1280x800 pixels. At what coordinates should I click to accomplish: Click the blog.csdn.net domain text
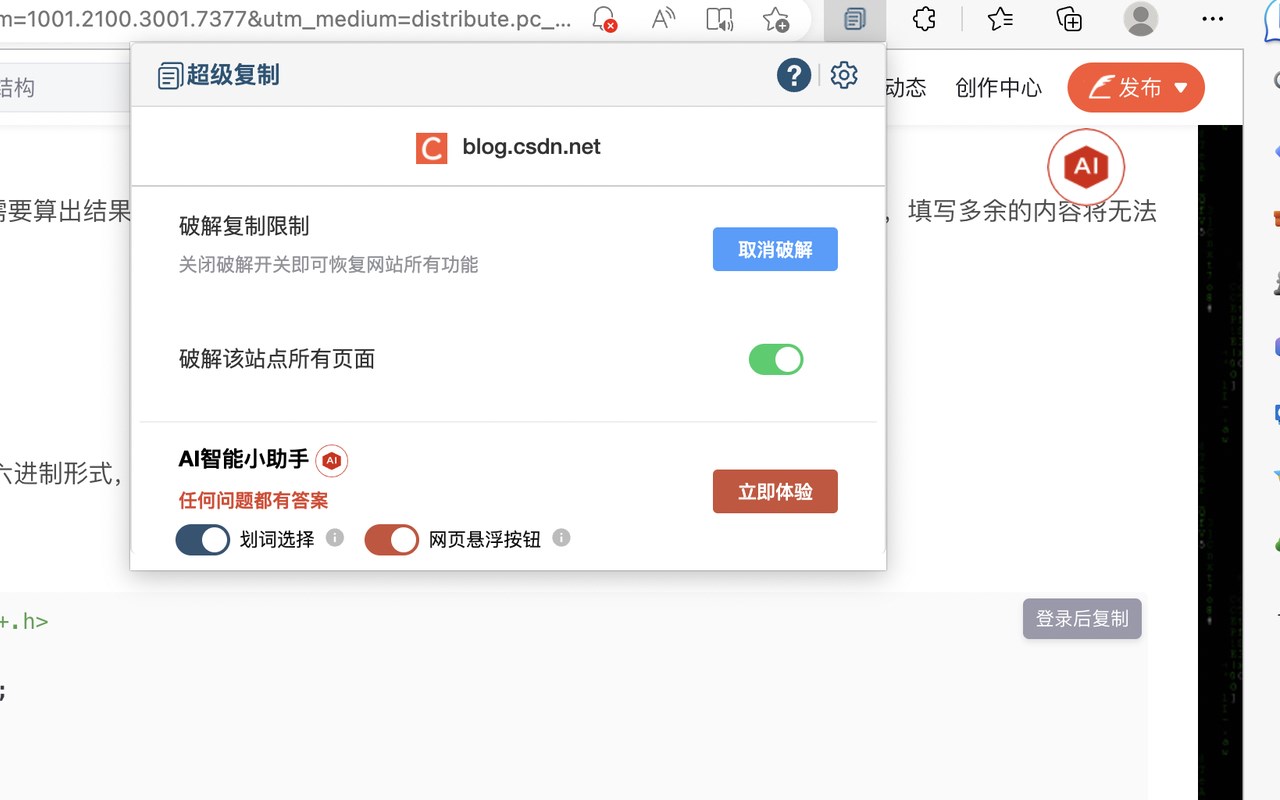tap(532, 147)
